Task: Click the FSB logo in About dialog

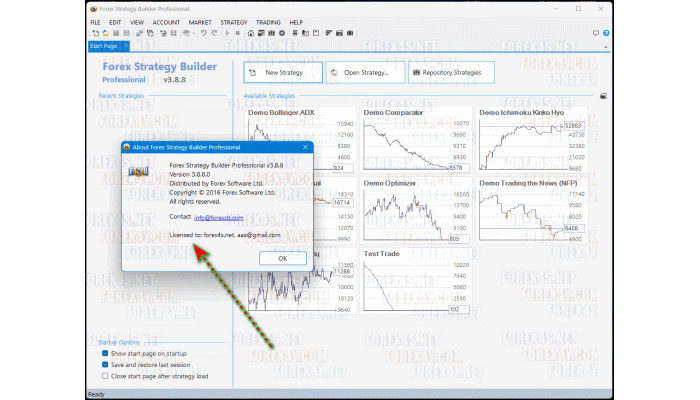Action: click(x=138, y=171)
